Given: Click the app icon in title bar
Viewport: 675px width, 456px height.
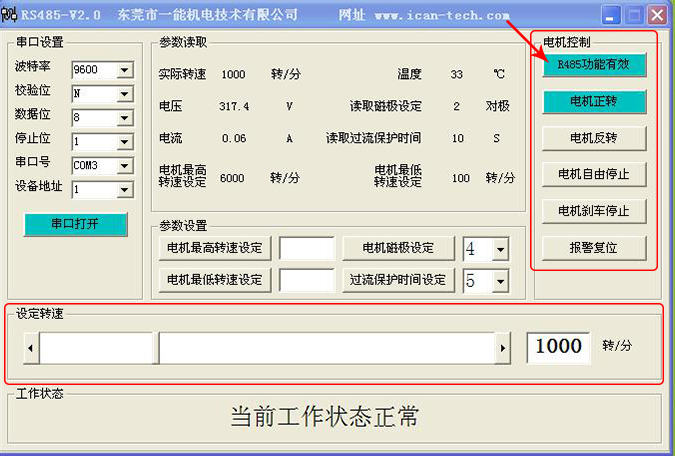Looking at the screenshot, I should [9, 15].
